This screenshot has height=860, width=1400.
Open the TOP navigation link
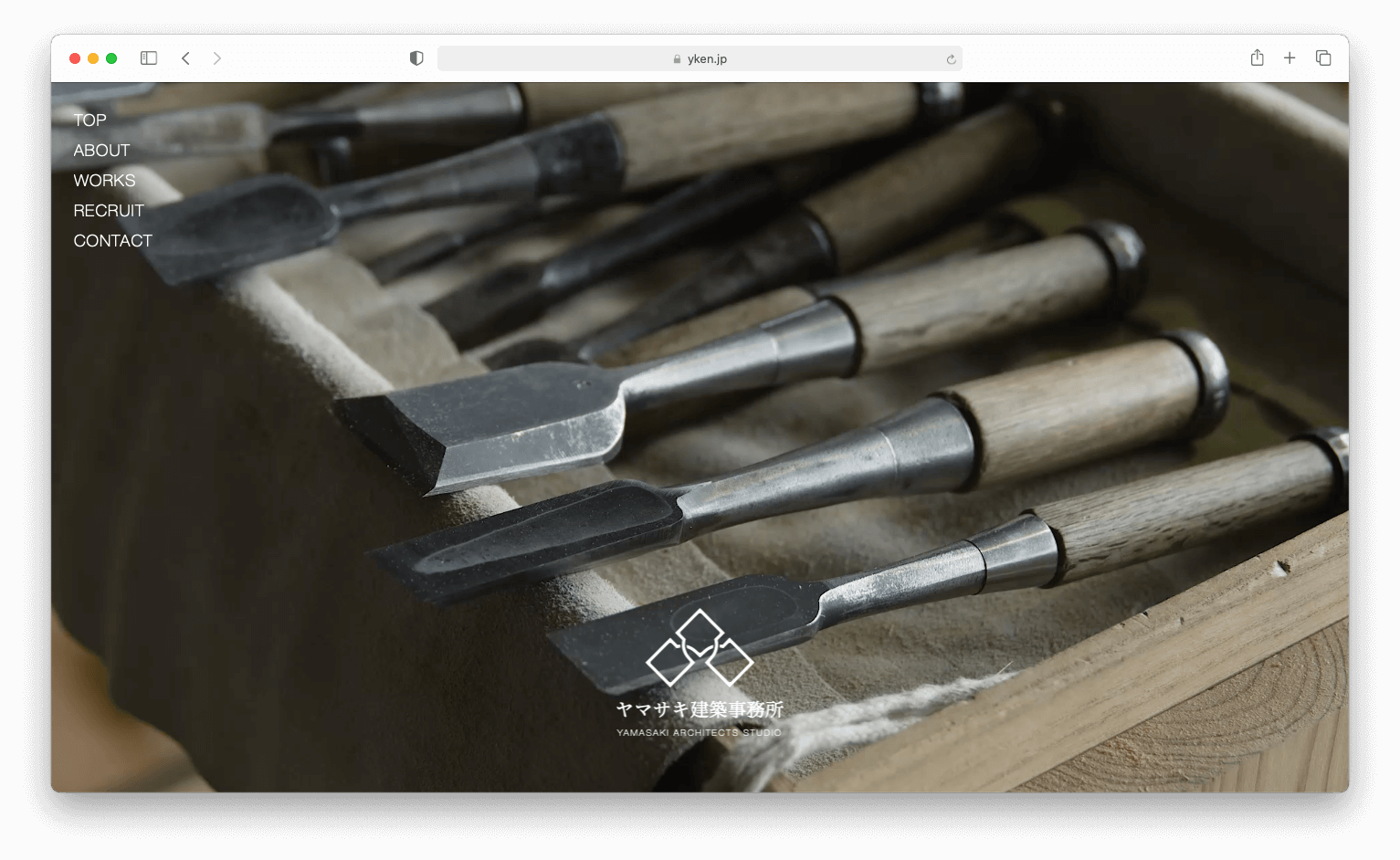(x=89, y=121)
